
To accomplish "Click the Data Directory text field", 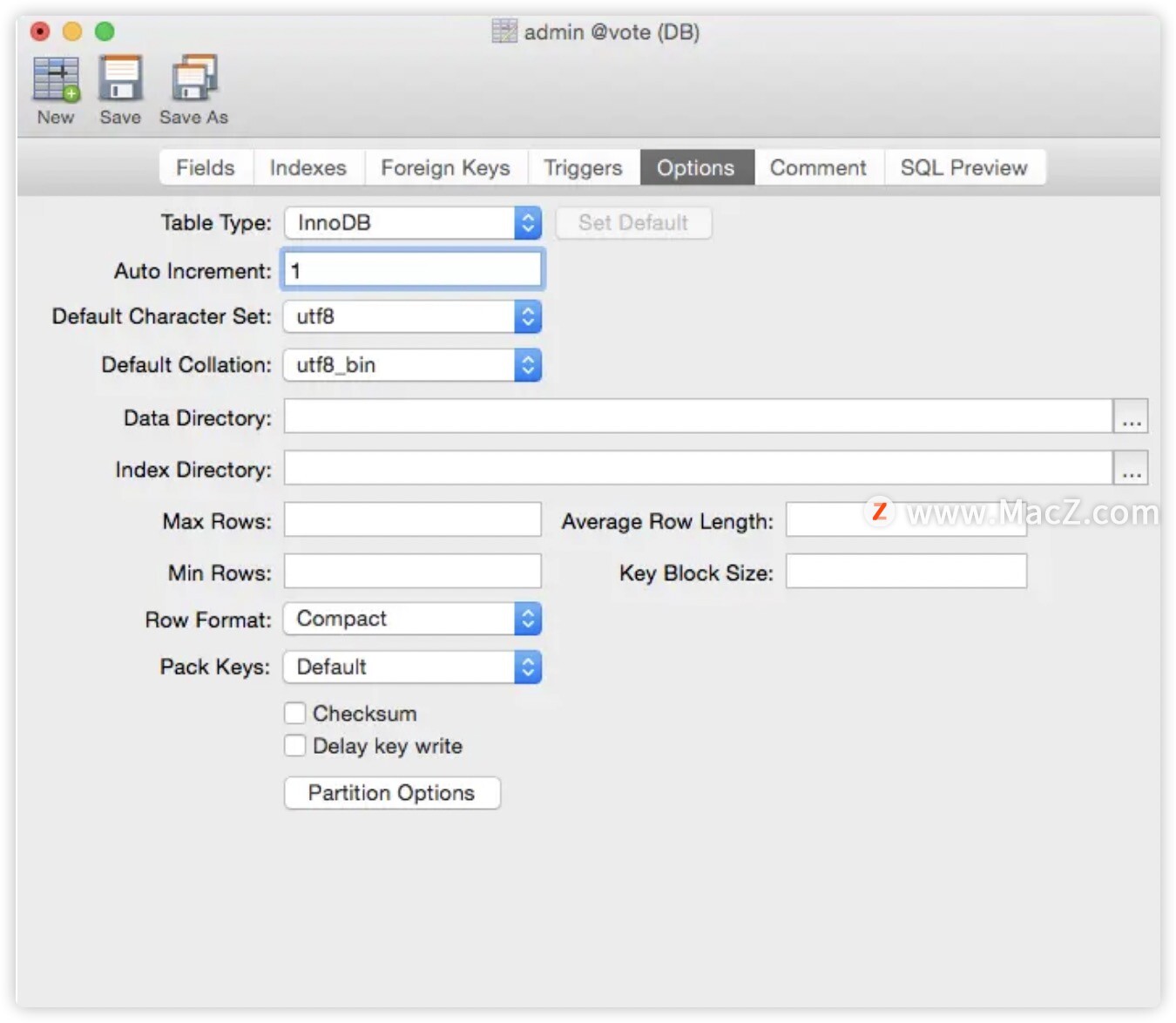I will click(699, 417).
